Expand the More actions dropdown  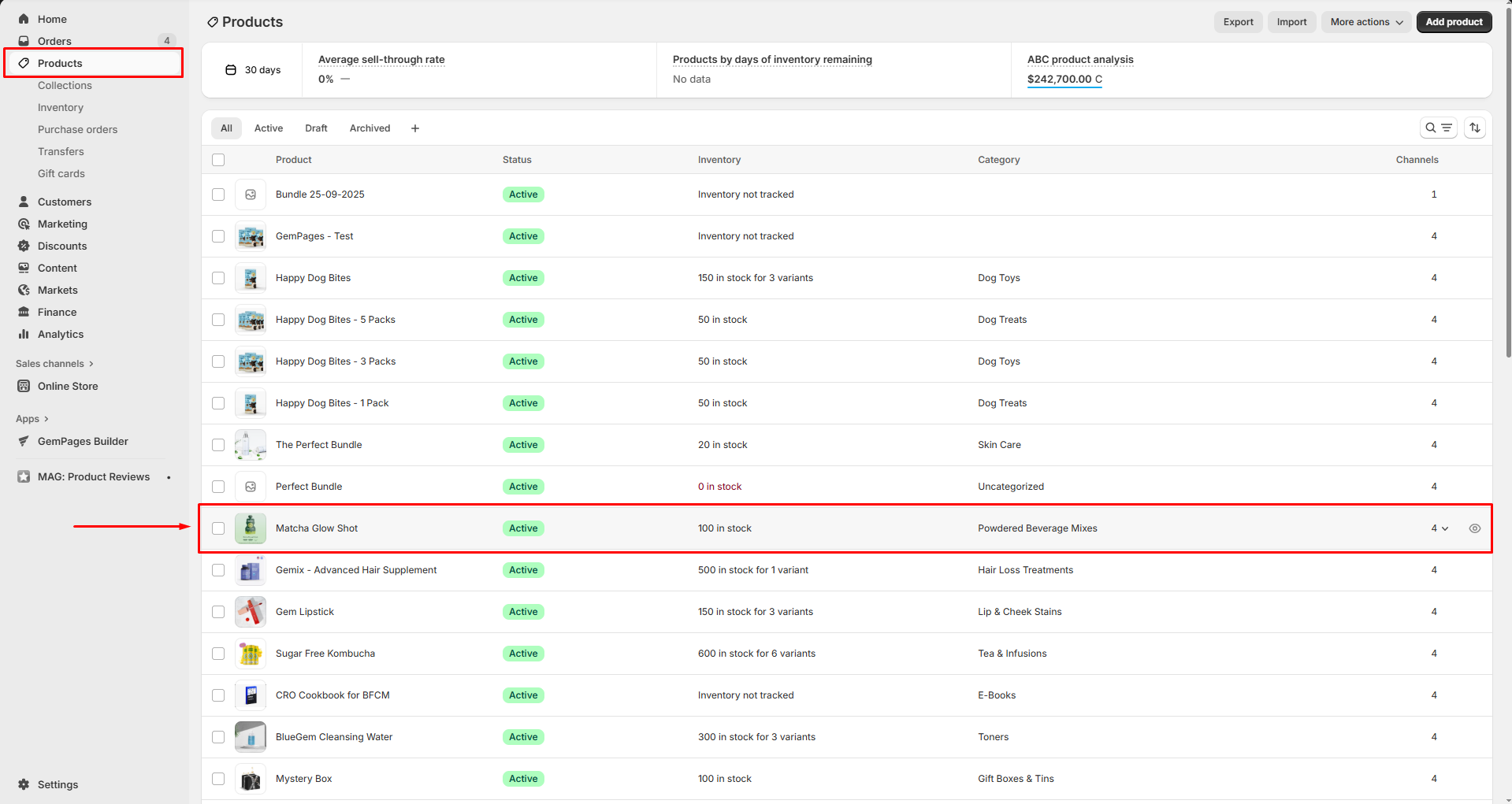click(1366, 22)
